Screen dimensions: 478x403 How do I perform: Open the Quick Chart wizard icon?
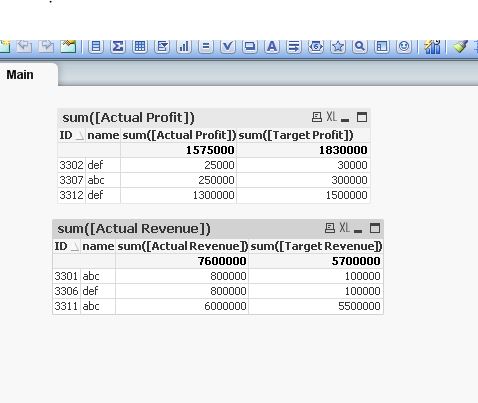432,46
